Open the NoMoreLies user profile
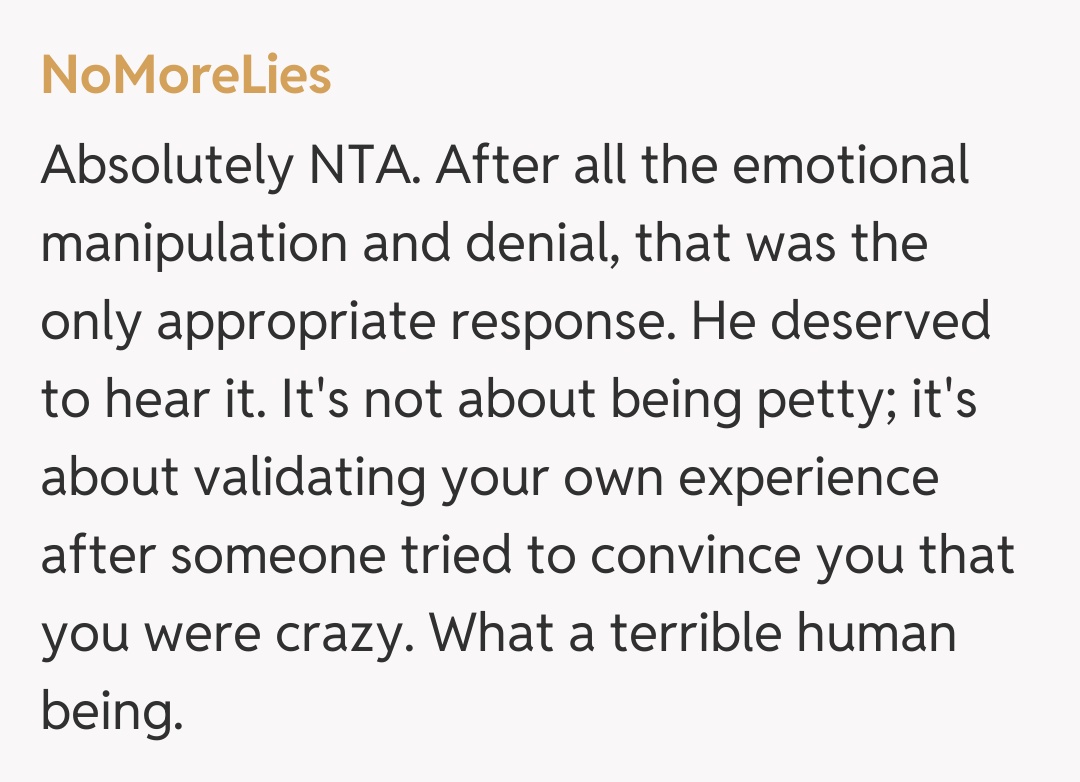 click(x=186, y=76)
